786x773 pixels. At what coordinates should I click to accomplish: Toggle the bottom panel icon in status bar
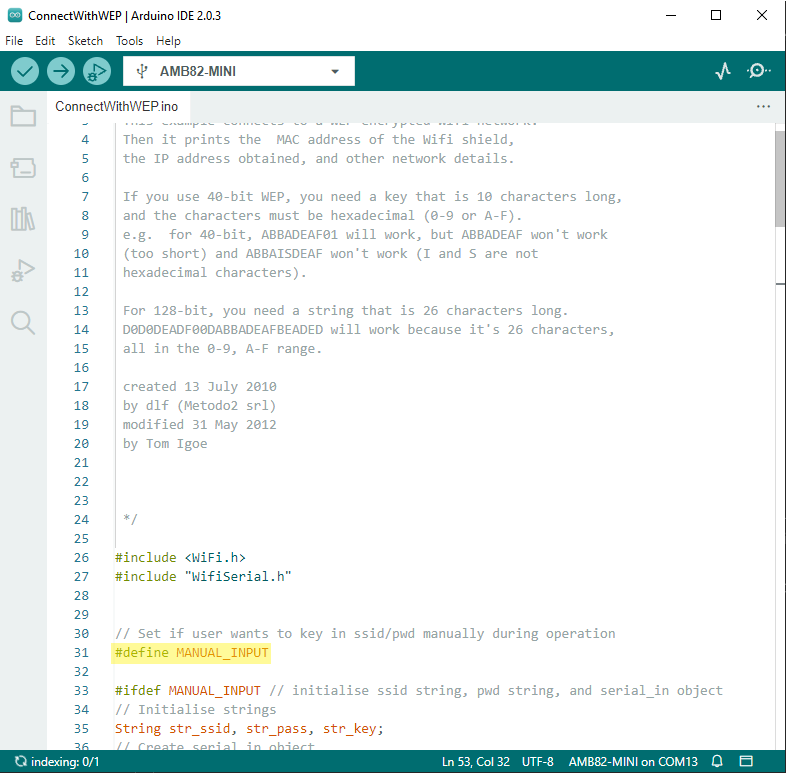click(744, 761)
